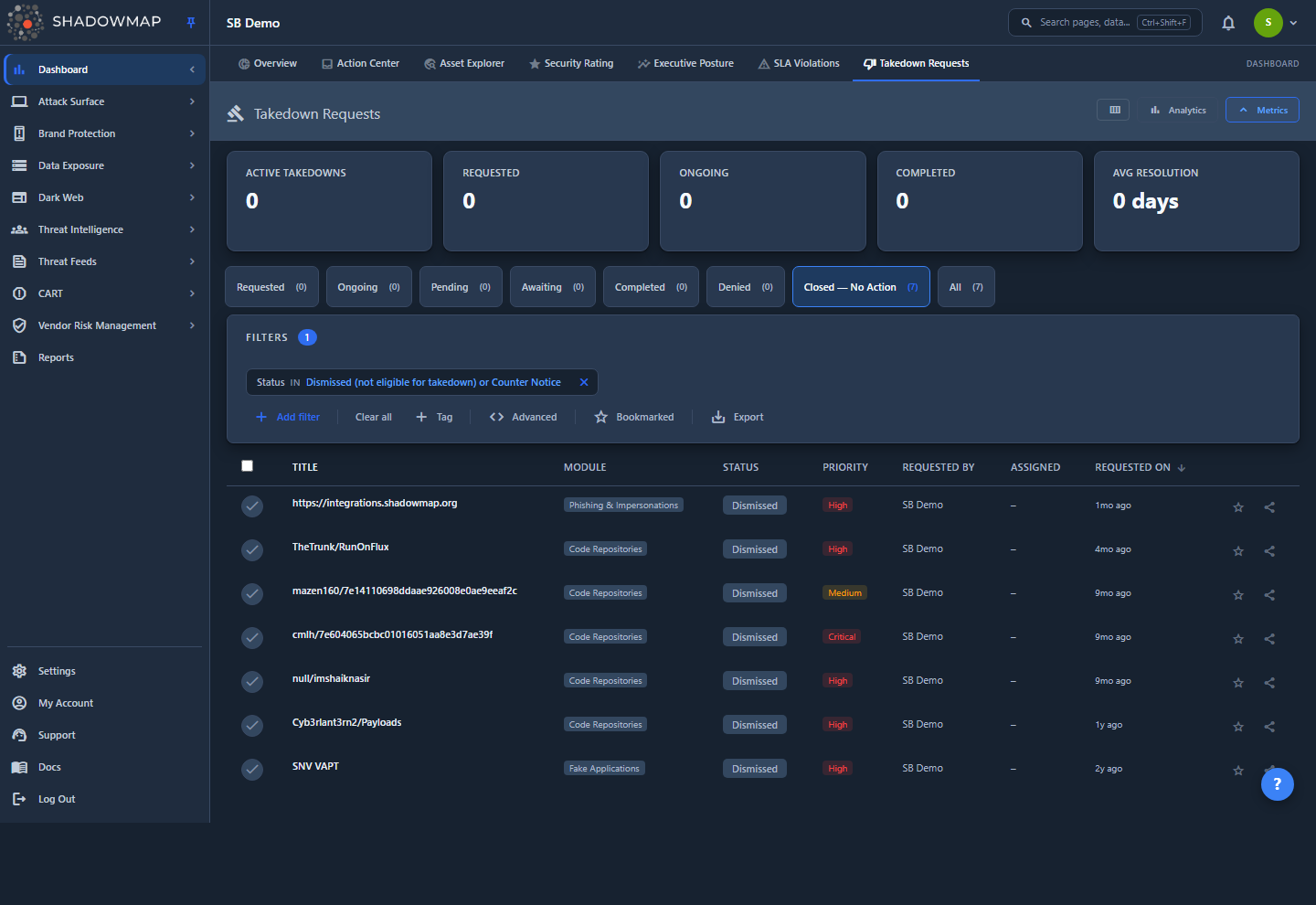1316x905 pixels.
Task: Open the notifications bell icon
Action: (x=1228, y=23)
